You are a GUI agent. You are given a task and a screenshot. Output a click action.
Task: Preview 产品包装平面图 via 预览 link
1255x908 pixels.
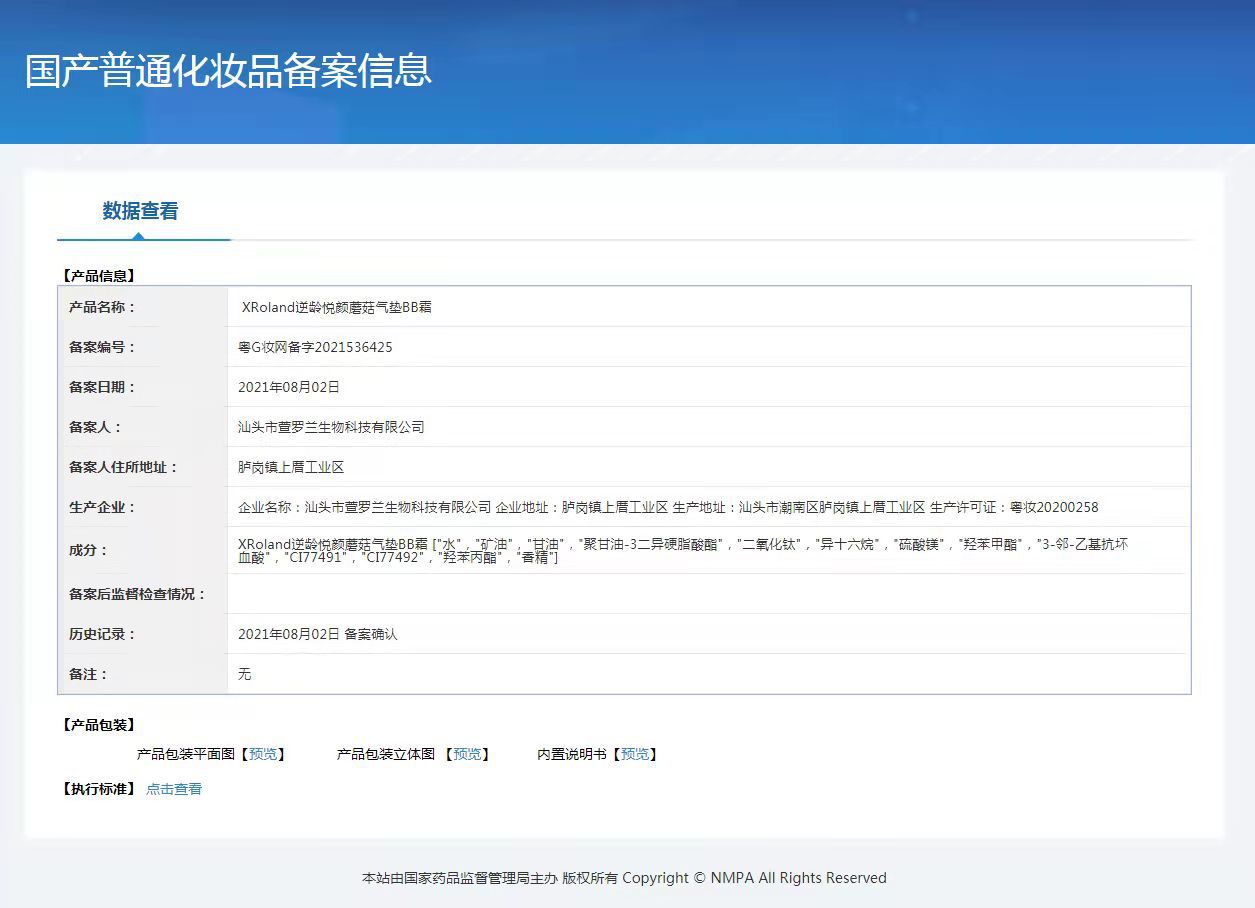tap(263, 754)
